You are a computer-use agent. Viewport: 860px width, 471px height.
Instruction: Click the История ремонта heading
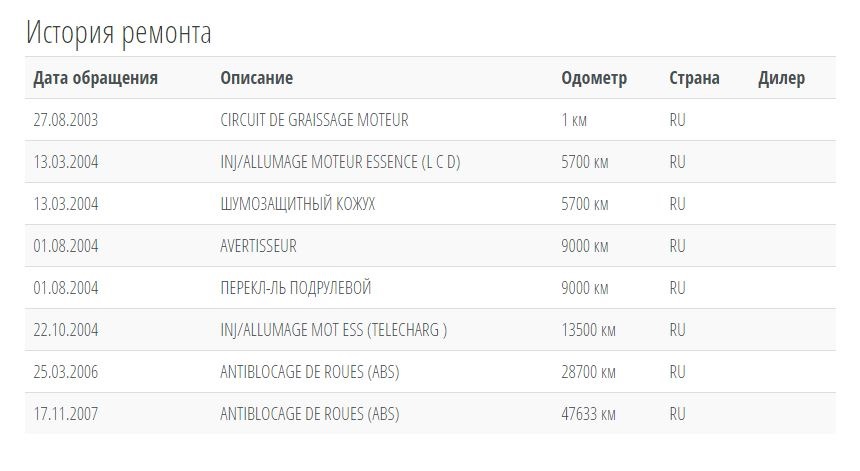(118, 32)
